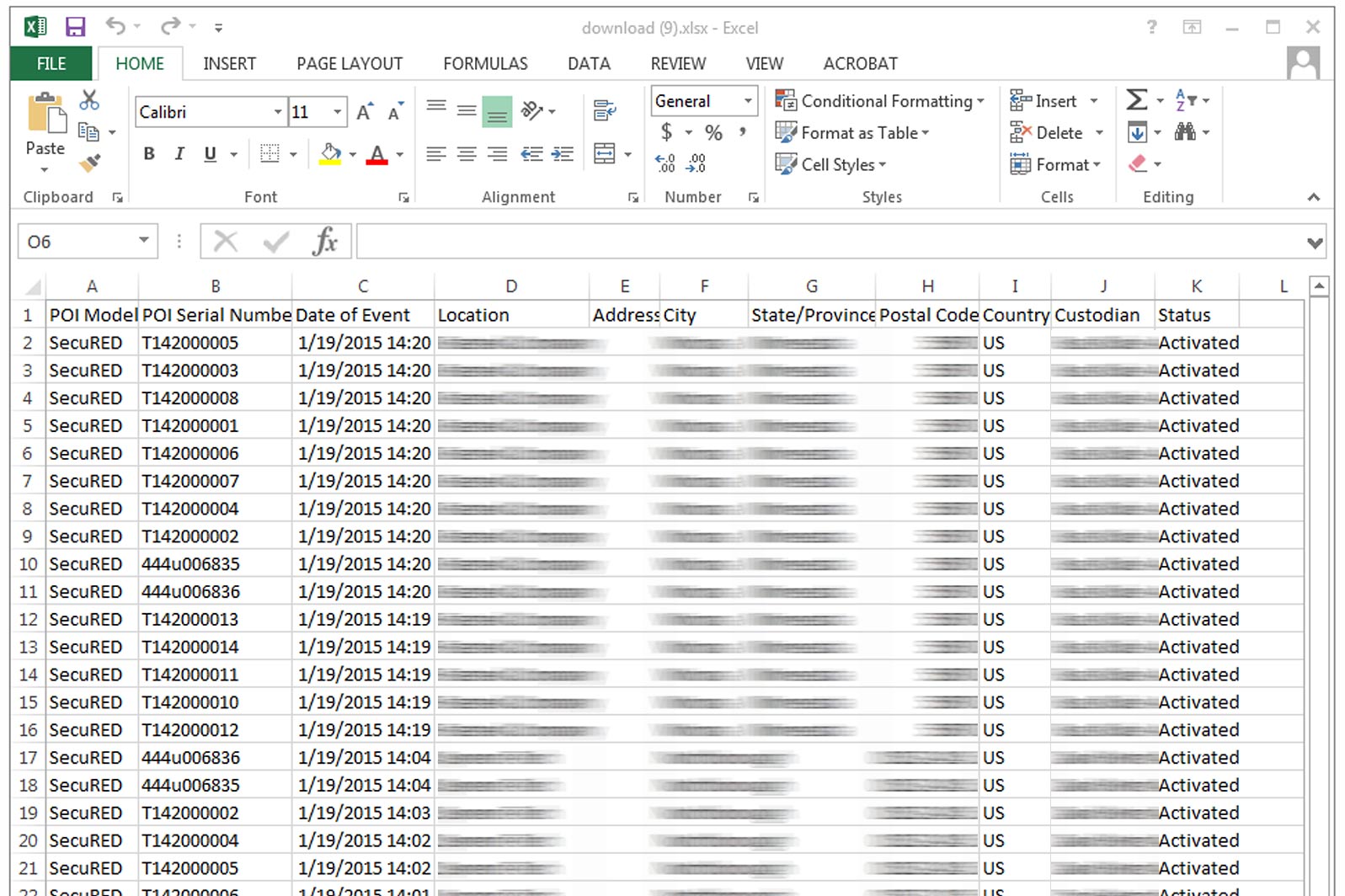1345x896 pixels.
Task: Switch to INSERT tab
Action: (x=229, y=63)
